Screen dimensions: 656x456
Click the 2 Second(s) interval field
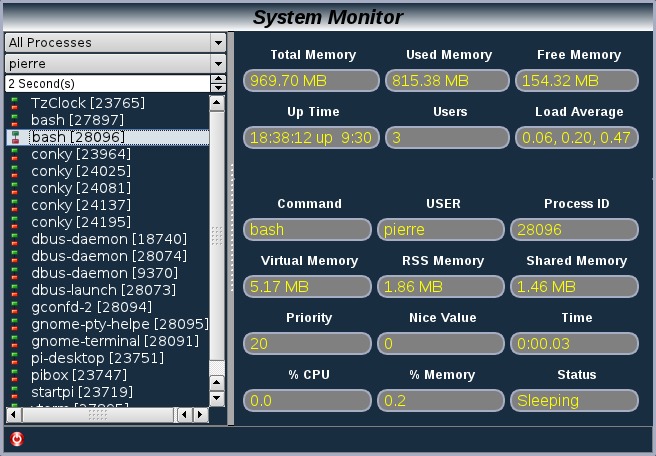click(x=105, y=84)
